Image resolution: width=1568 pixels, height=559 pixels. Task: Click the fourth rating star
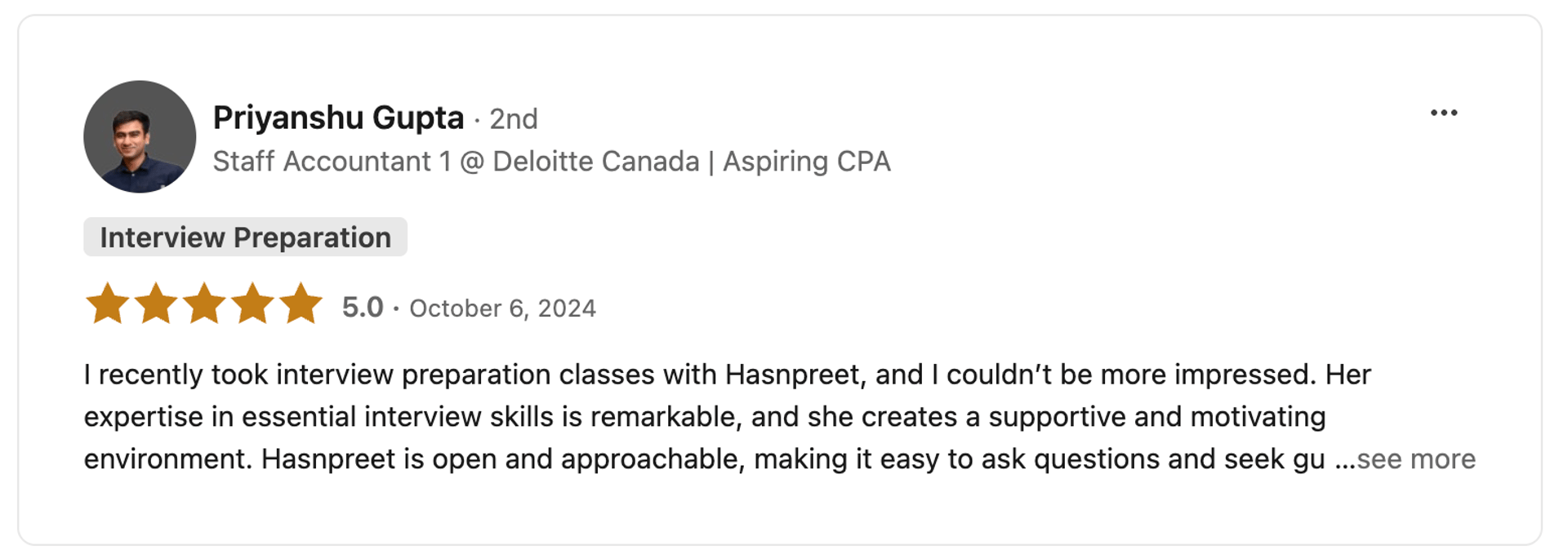click(252, 304)
